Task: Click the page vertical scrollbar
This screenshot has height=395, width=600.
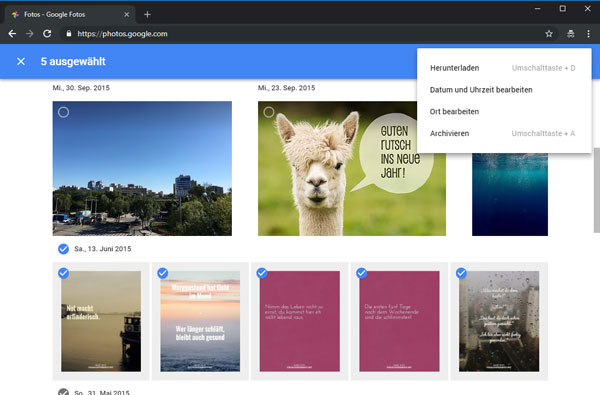Action: coord(597,190)
